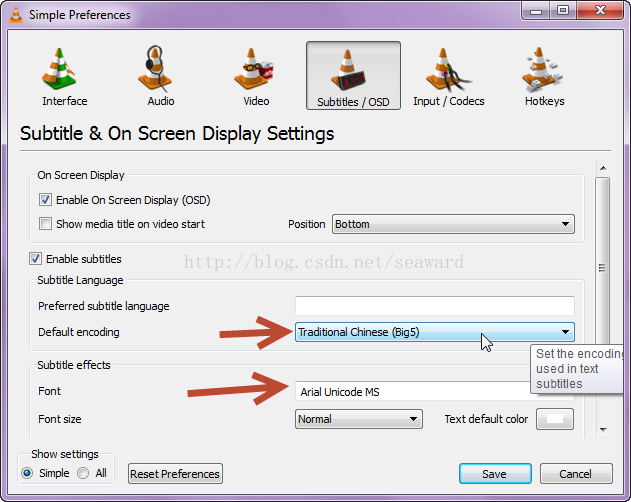Click the VLC cone icon in title bar
Screen dimensions: 631x502
pos(16,15)
